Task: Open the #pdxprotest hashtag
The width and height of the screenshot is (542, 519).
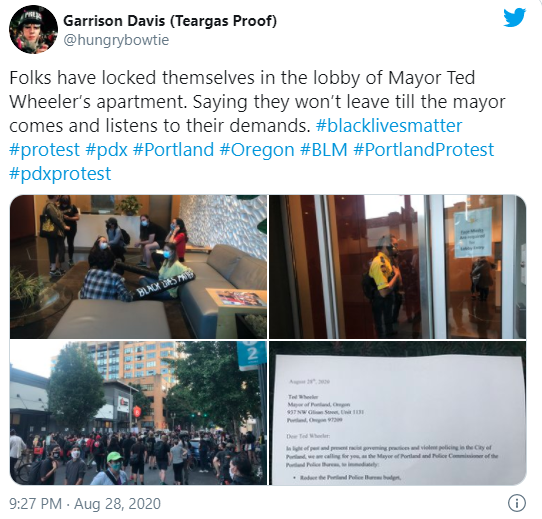Action: pyautogui.click(x=60, y=174)
